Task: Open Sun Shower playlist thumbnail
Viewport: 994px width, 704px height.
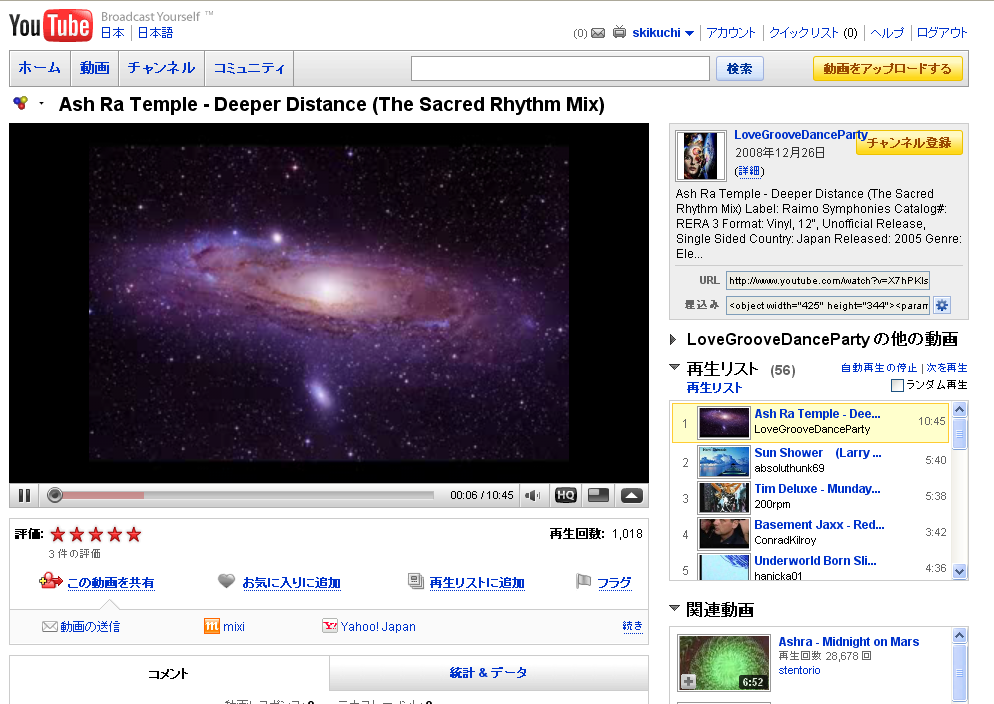Action: 723,461
